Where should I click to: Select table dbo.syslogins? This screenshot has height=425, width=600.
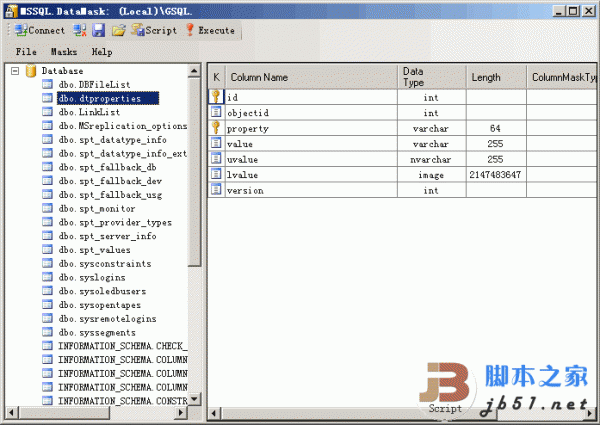coord(92,277)
